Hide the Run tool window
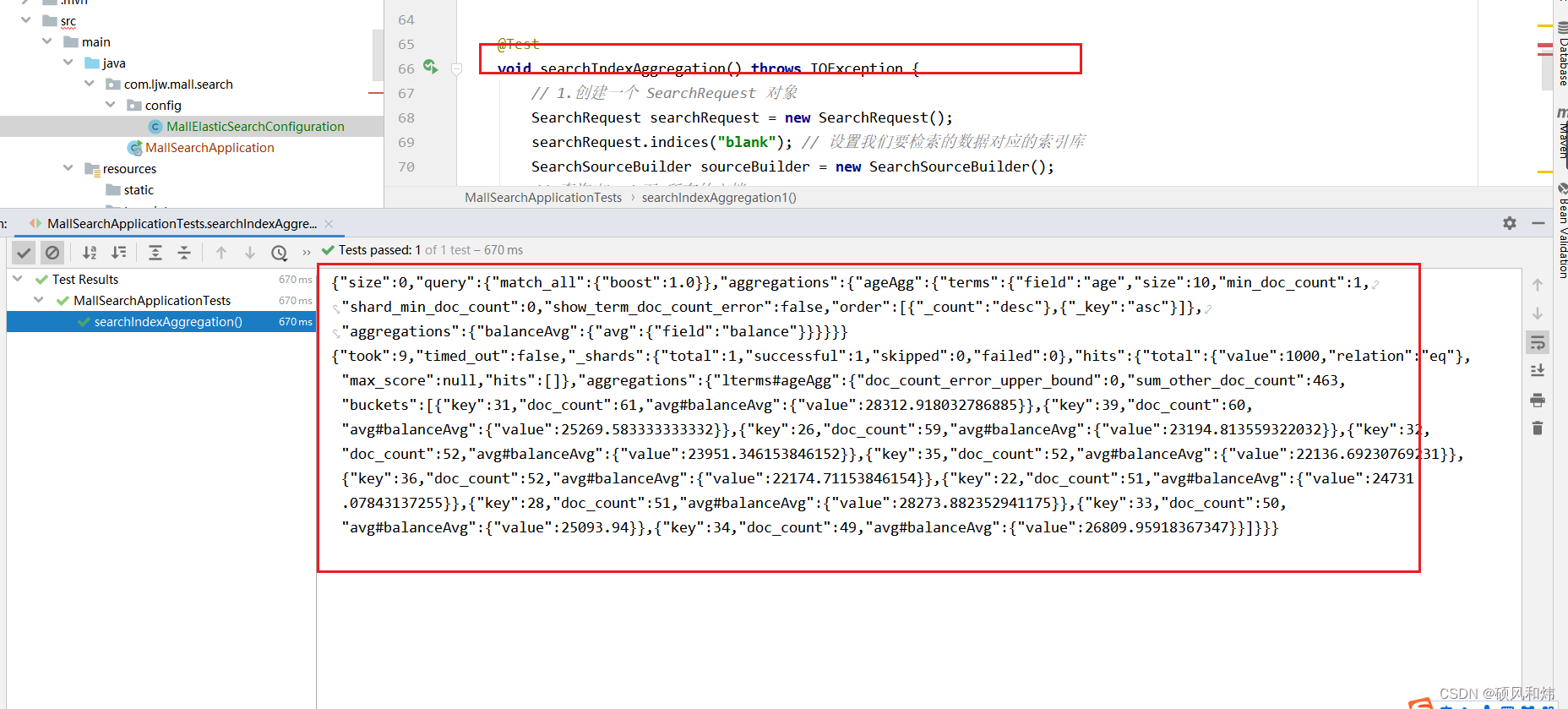The height and width of the screenshot is (709, 1568). (x=1538, y=223)
